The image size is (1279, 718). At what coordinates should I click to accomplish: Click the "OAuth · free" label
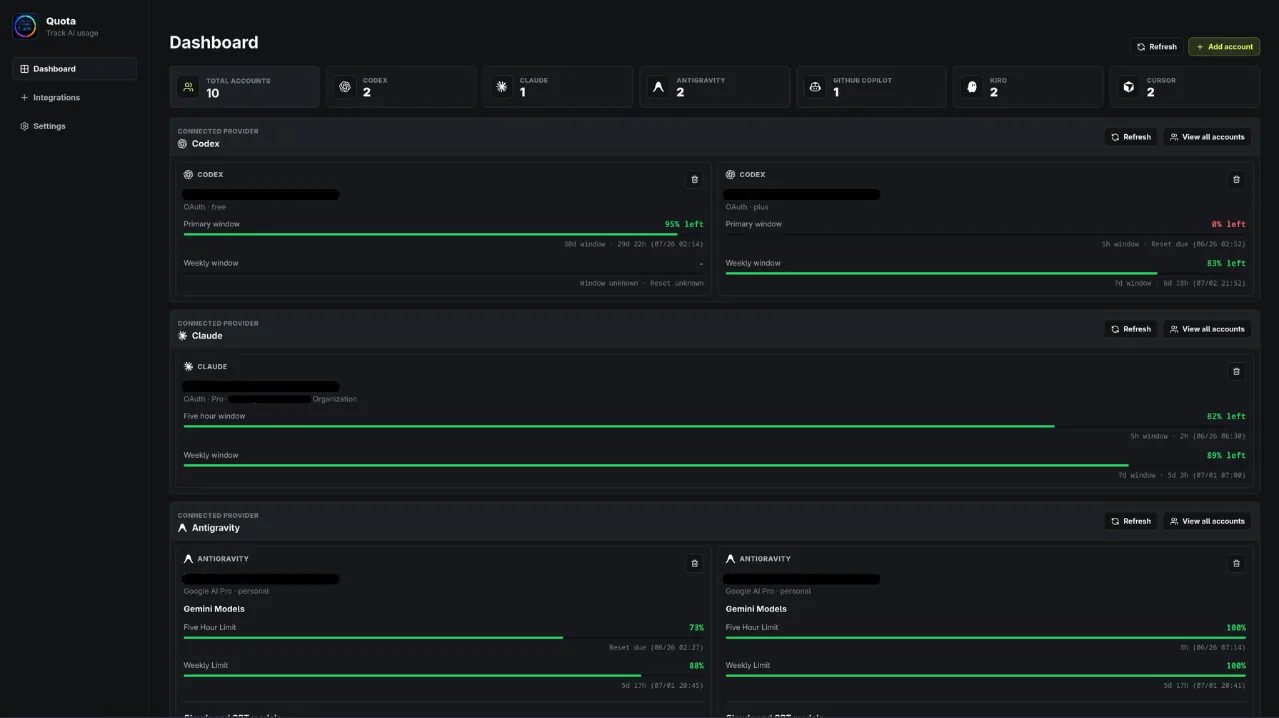point(204,207)
